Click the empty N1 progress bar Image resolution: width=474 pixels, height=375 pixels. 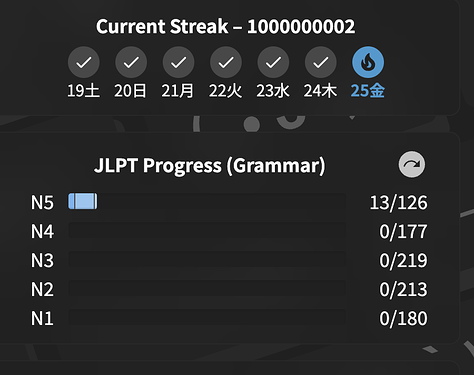tap(207, 317)
